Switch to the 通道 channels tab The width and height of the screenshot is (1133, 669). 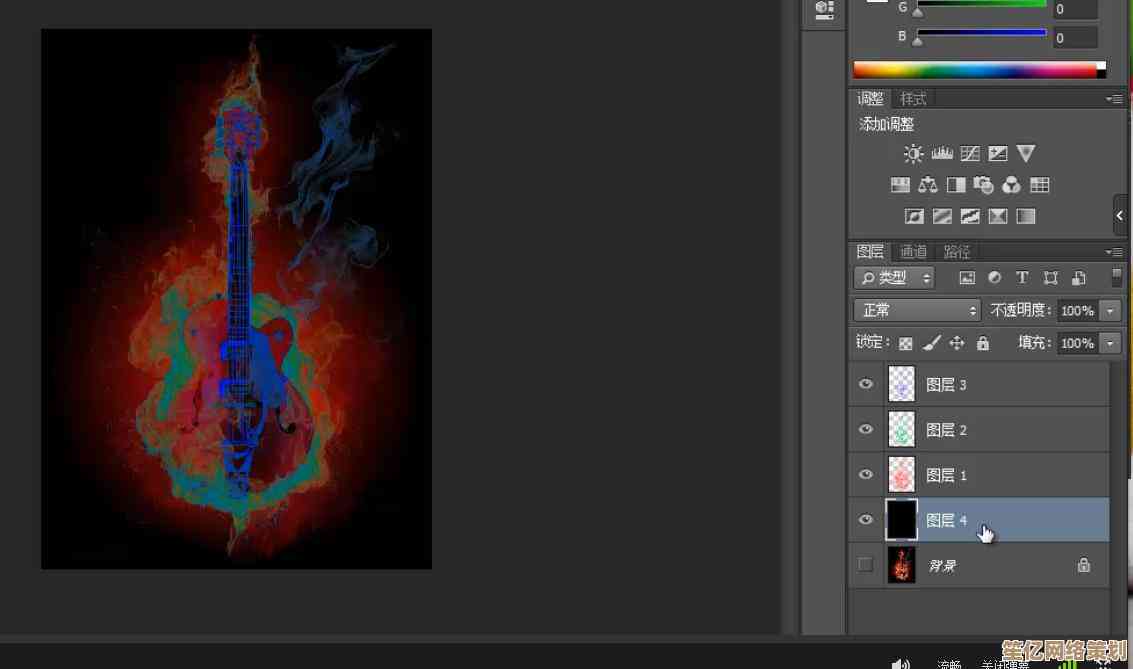[x=913, y=252]
